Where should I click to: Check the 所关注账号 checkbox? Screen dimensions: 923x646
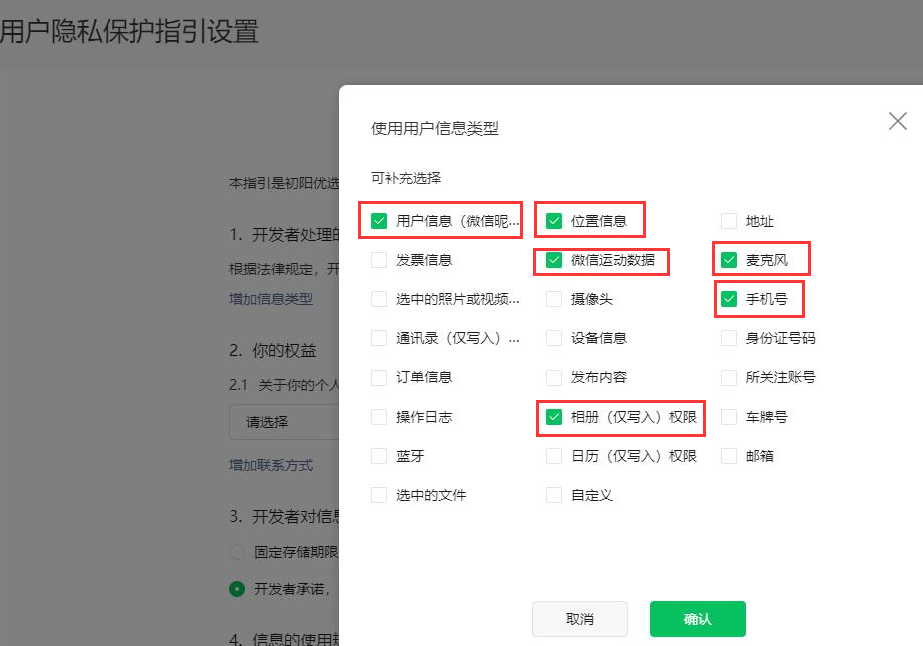click(x=729, y=377)
